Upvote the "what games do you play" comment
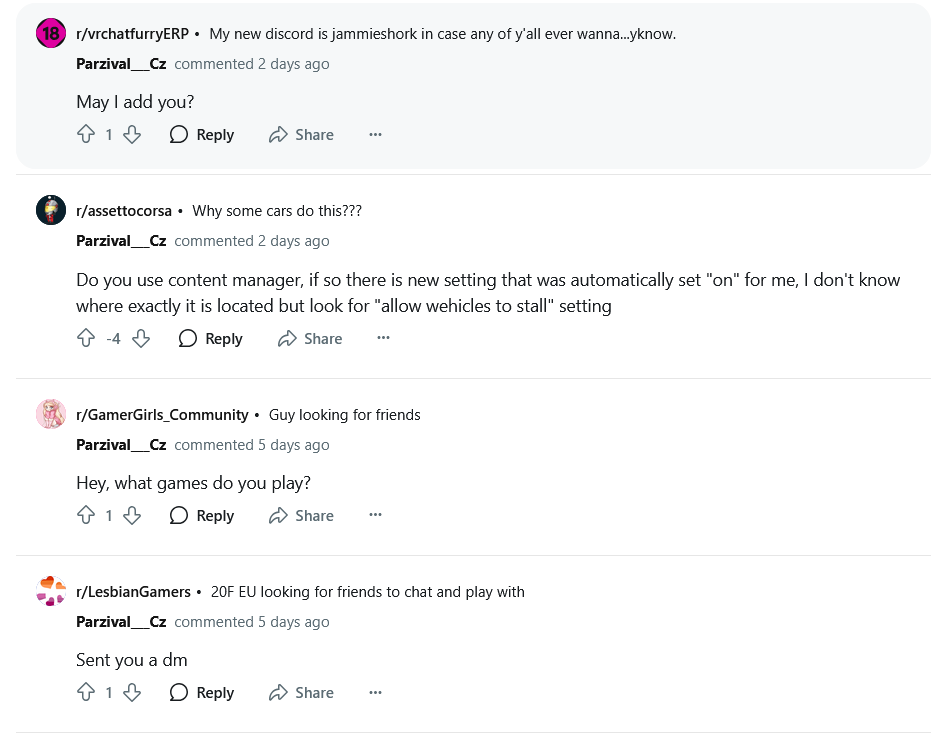The width and height of the screenshot is (945, 741). click(x=86, y=516)
